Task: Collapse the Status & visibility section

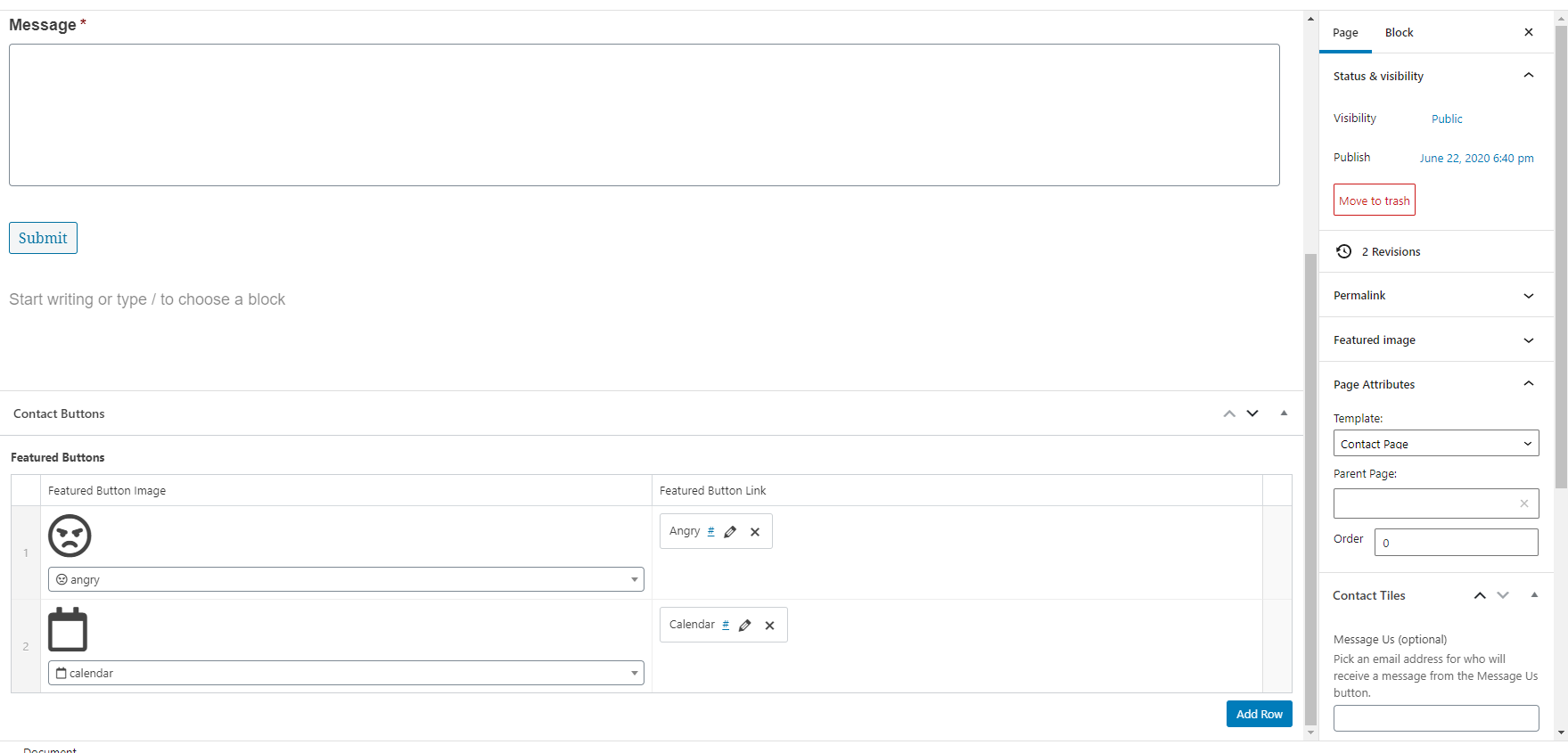Action: coord(1529,76)
